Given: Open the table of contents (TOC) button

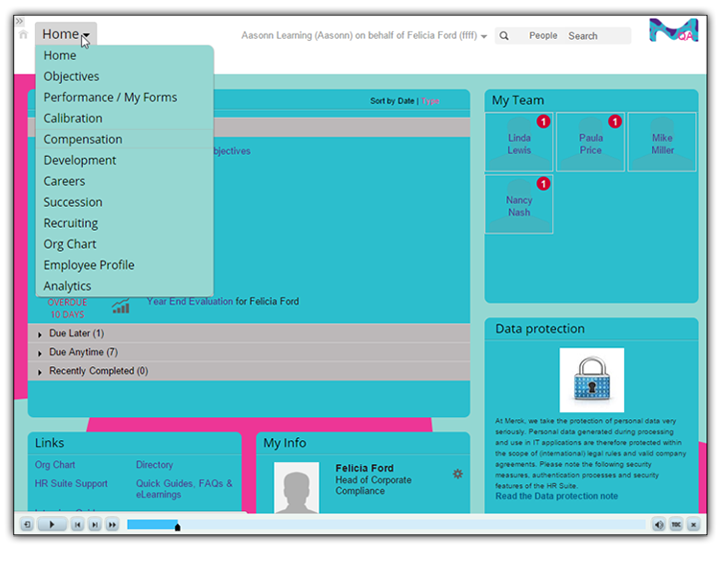Looking at the screenshot, I should pyautogui.click(x=676, y=524).
